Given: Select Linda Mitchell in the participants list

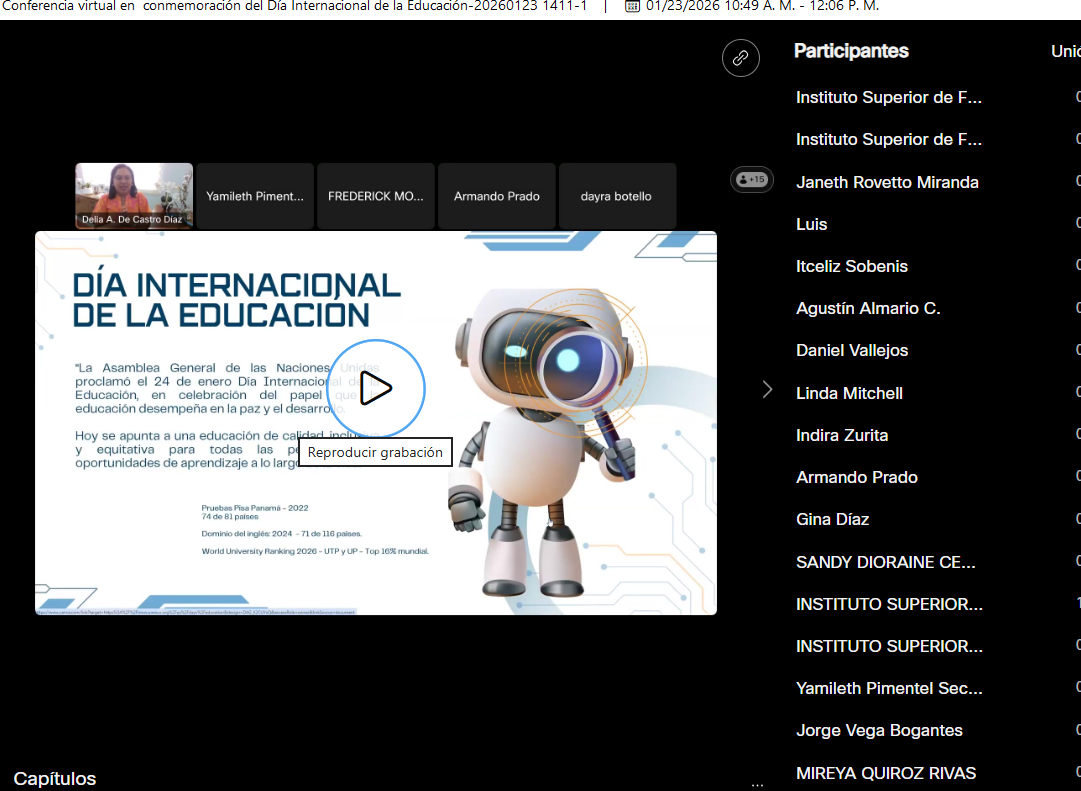Looking at the screenshot, I should click(849, 393).
